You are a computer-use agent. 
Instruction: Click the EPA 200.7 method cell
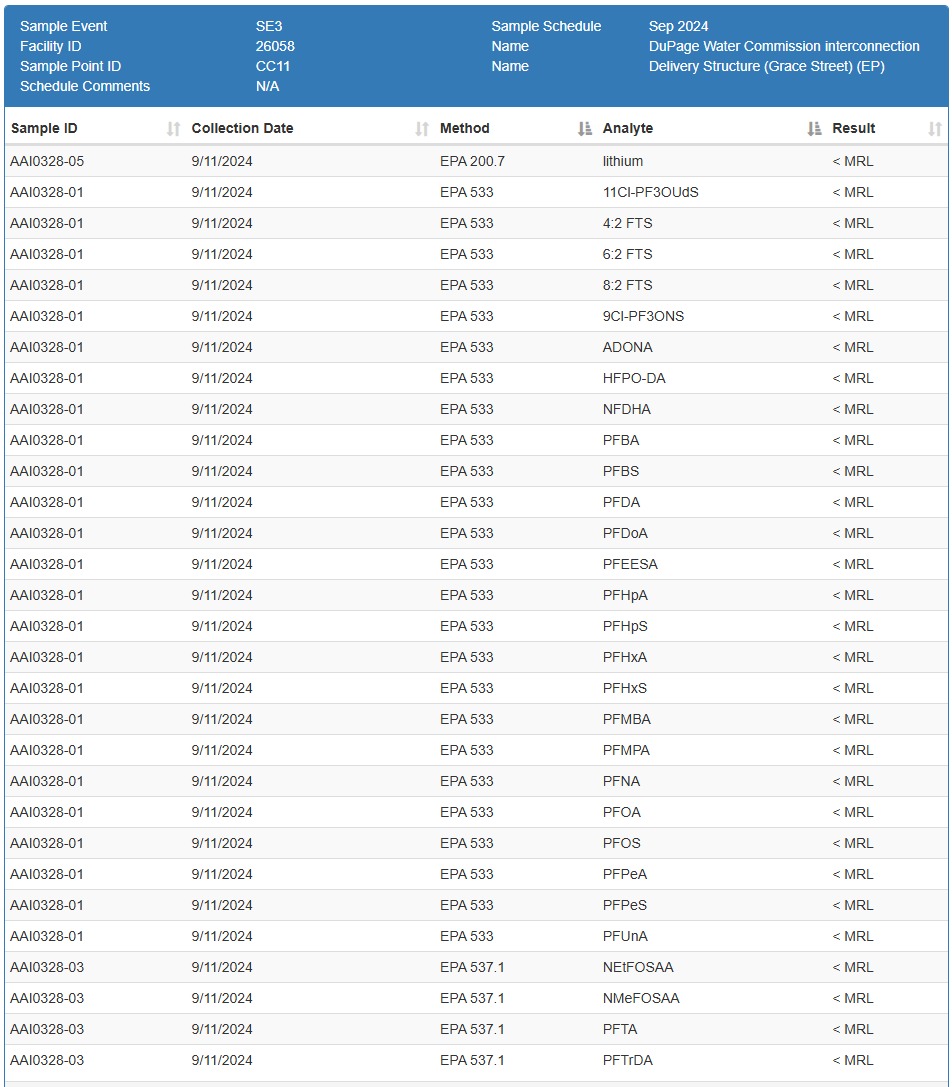[x=472, y=162]
